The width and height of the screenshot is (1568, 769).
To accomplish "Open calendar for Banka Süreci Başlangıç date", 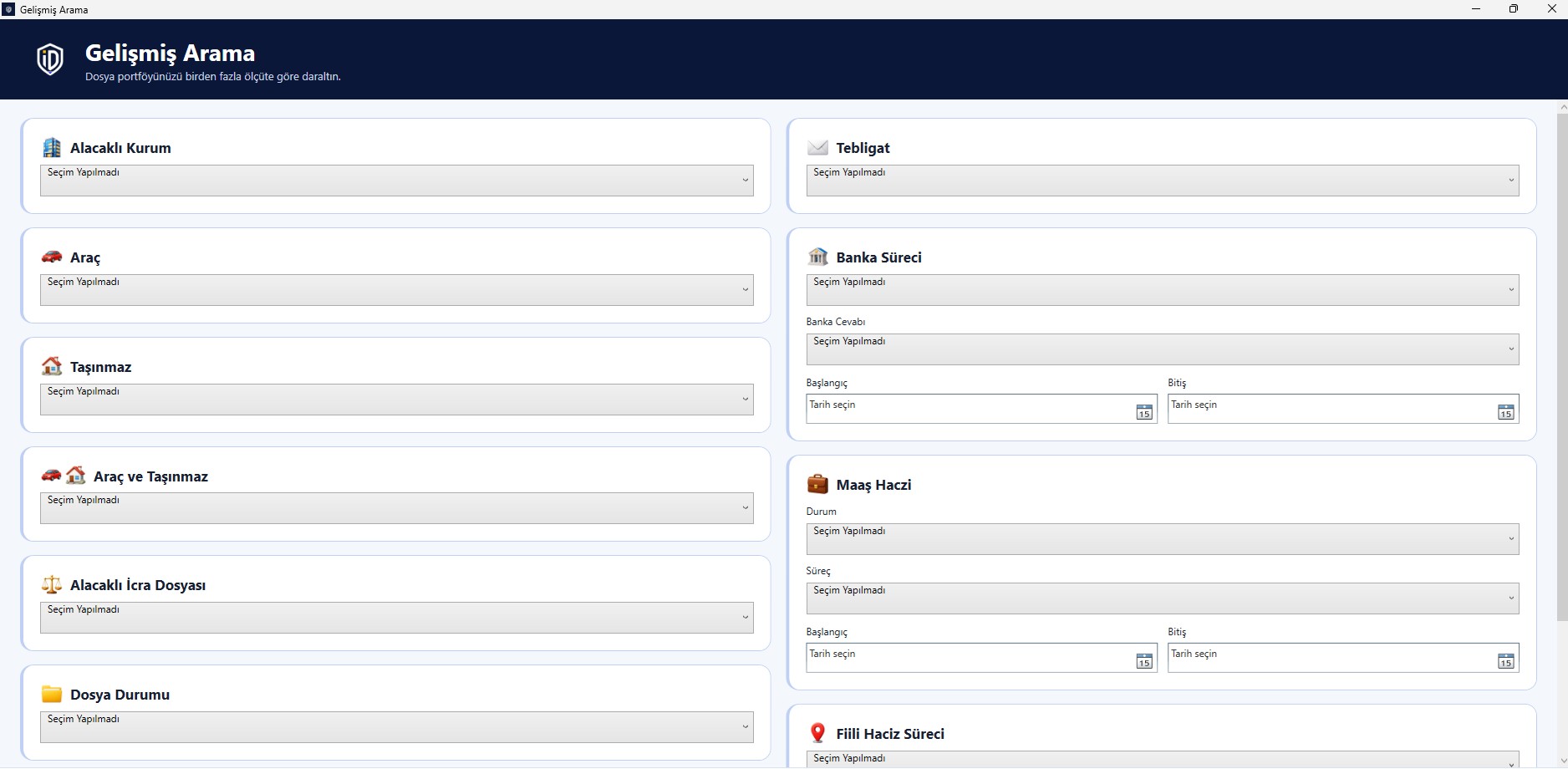I will click(1144, 411).
